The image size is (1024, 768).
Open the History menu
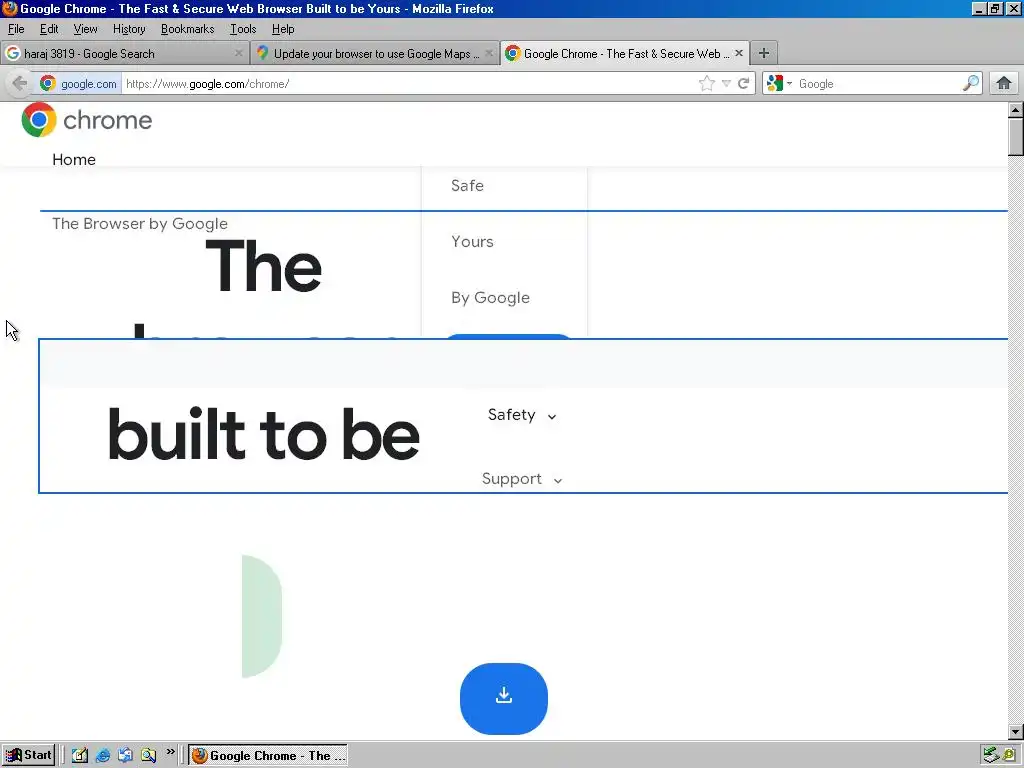[129, 29]
